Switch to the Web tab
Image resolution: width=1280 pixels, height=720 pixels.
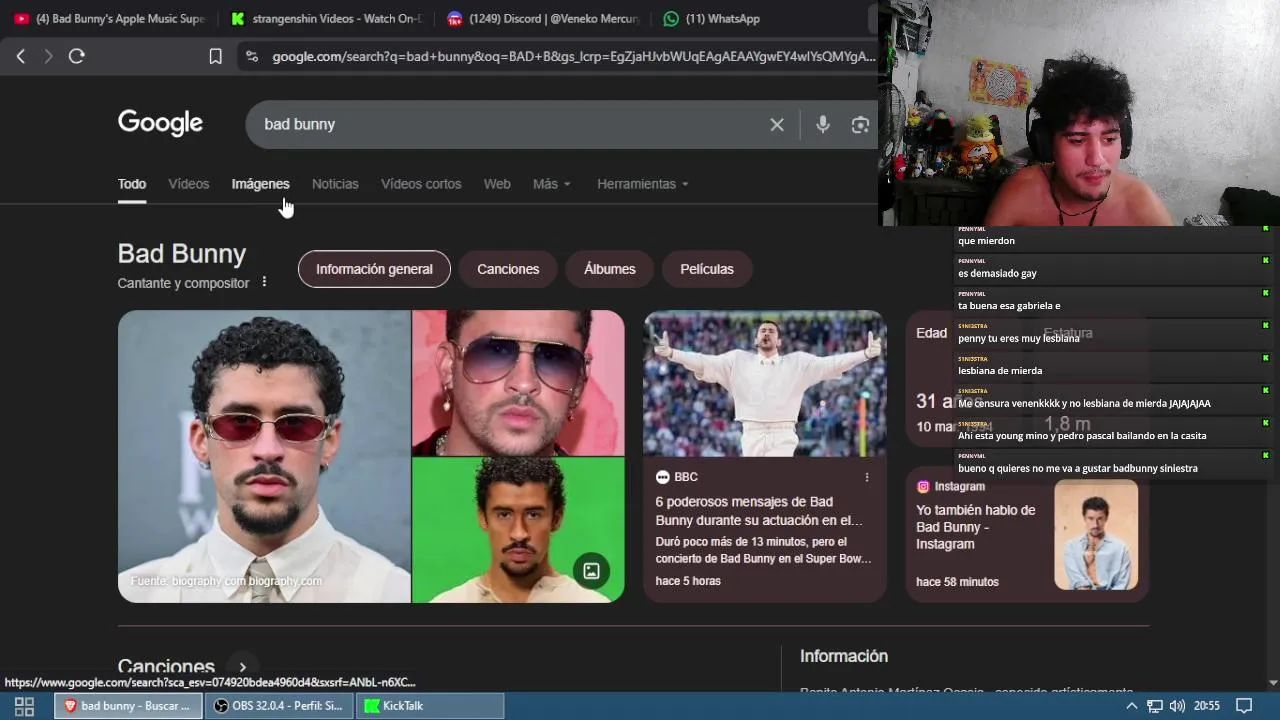coord(497,184)
